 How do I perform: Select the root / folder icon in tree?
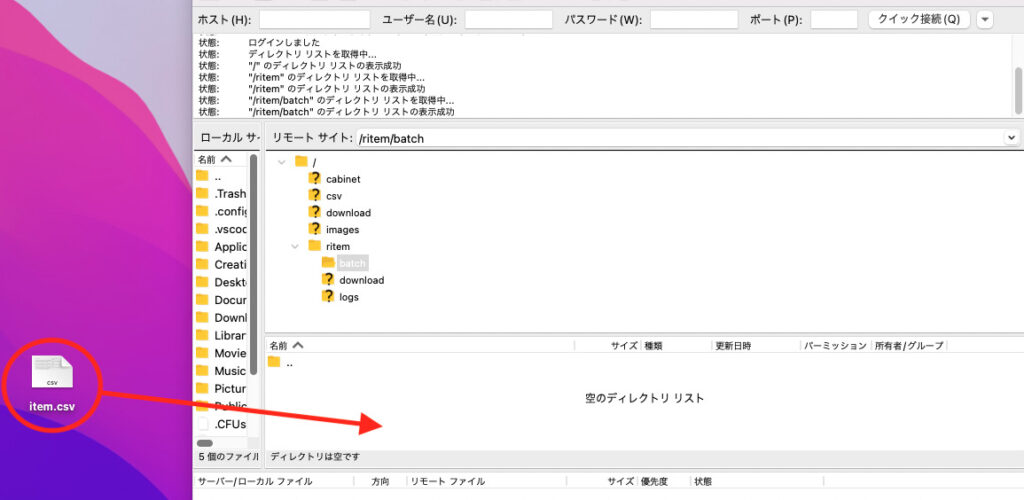[301, 161]
